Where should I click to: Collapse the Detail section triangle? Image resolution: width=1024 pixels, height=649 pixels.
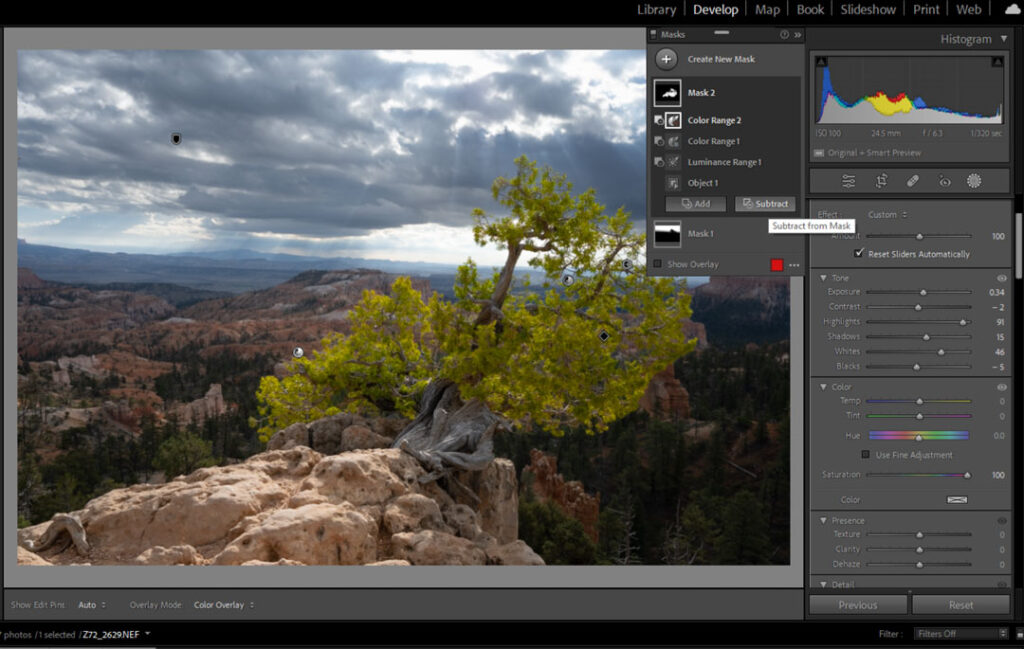(x=824, y=584)
